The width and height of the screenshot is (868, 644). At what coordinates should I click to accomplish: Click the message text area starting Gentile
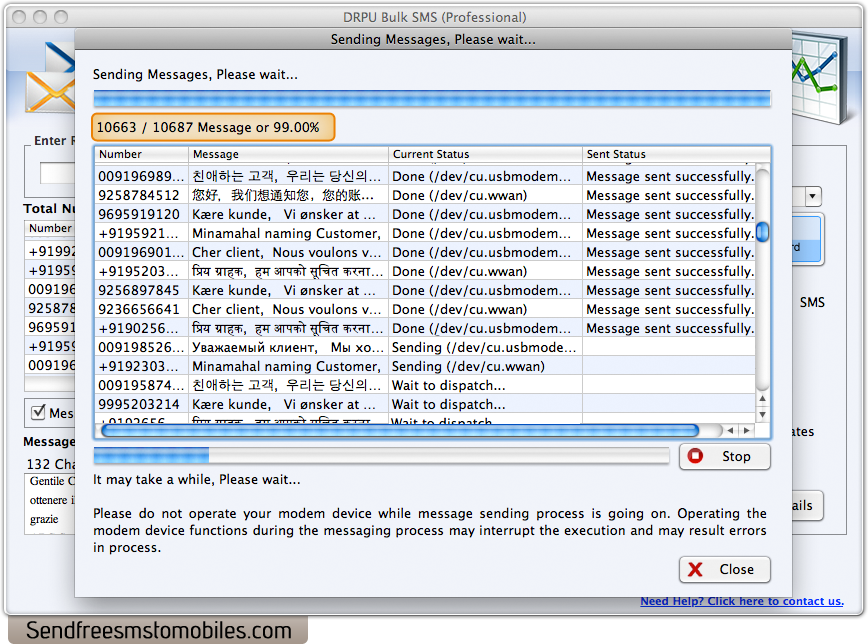(50, 503)
